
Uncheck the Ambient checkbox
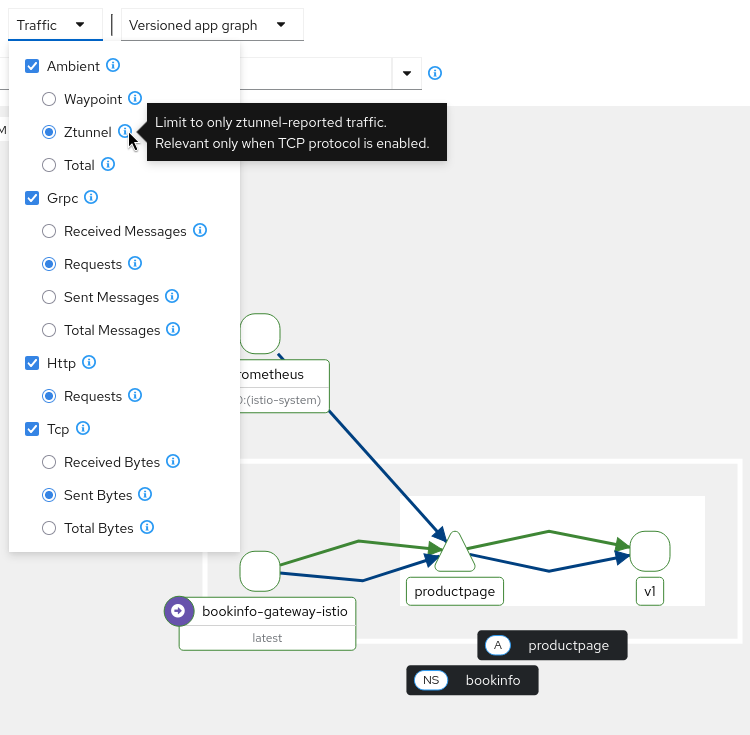[x=32, y=66]
